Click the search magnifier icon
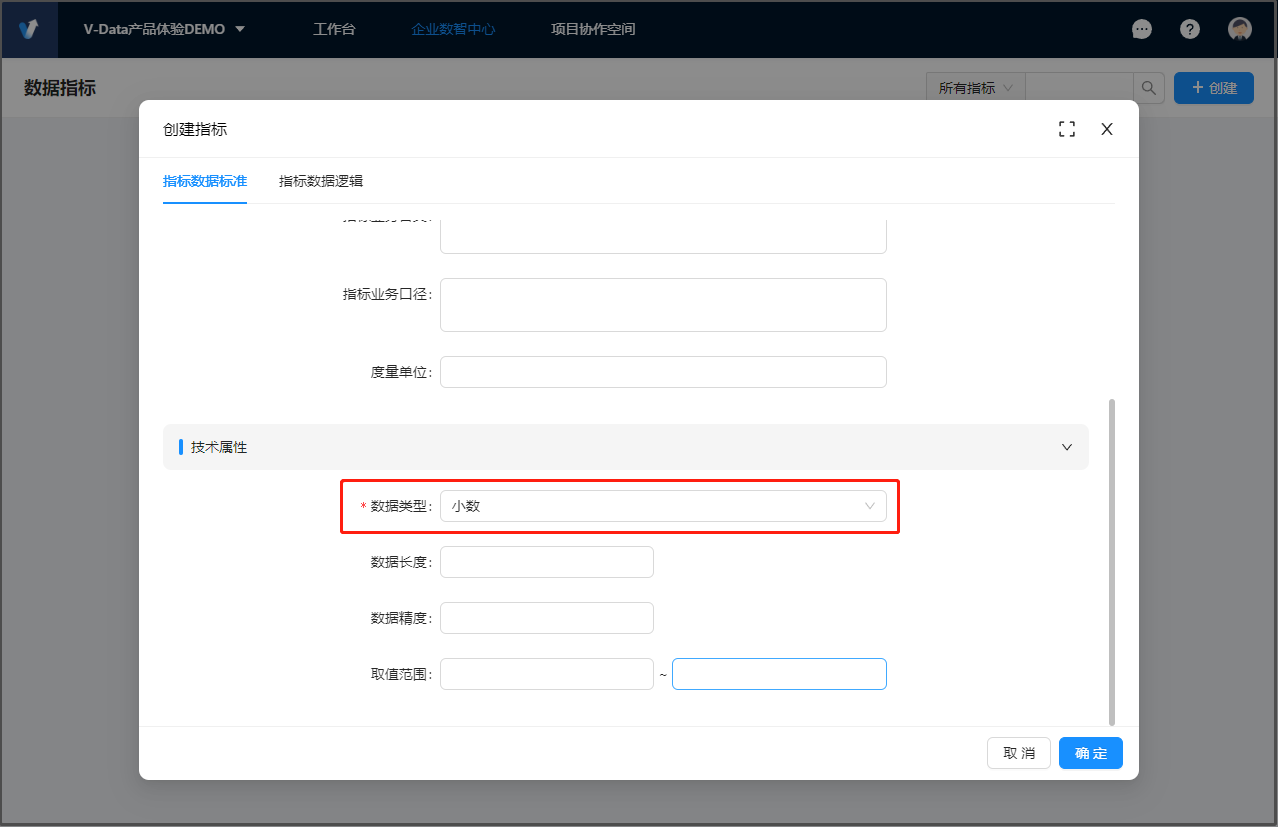The width and height of the screenshot is (1278, 827). pyautogui.click(x=1149, y=88)
